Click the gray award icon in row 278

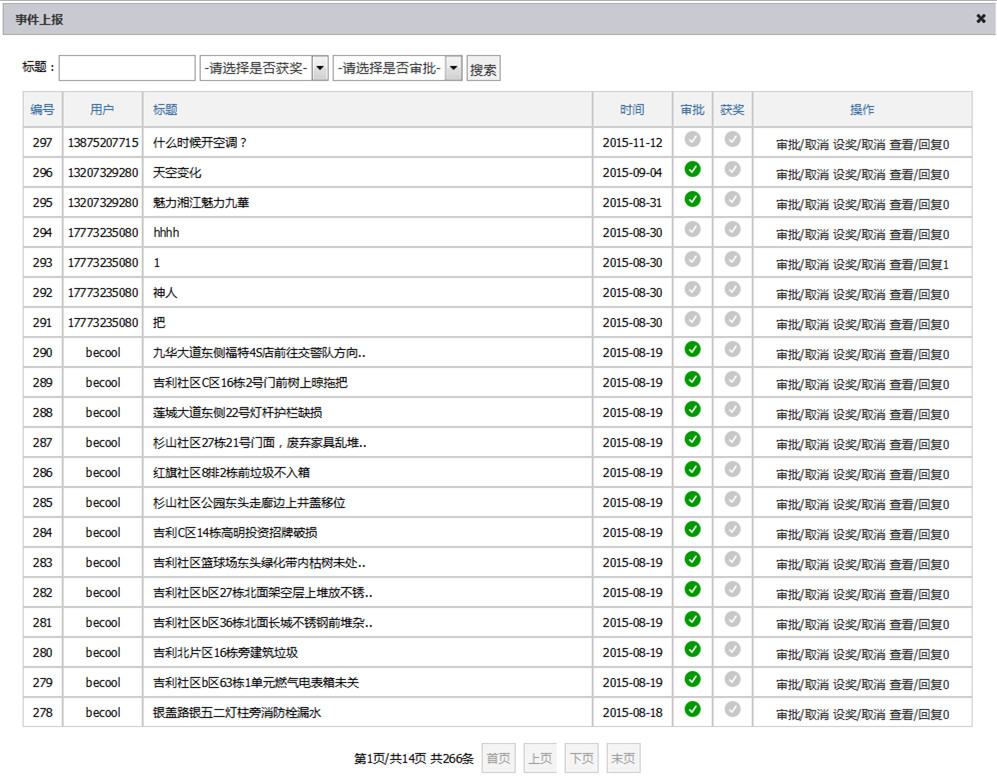(732, 710)
